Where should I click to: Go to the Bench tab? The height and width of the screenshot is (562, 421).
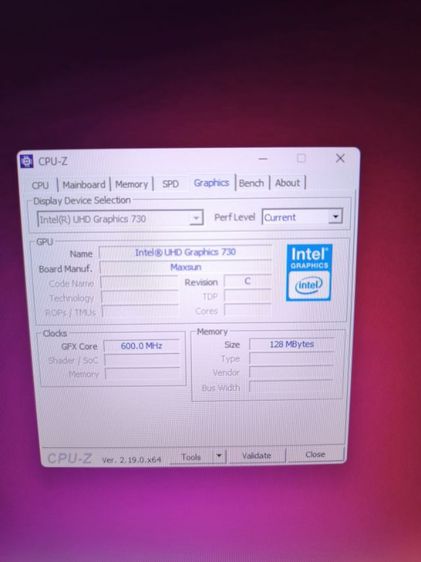[x=251, y=183]
